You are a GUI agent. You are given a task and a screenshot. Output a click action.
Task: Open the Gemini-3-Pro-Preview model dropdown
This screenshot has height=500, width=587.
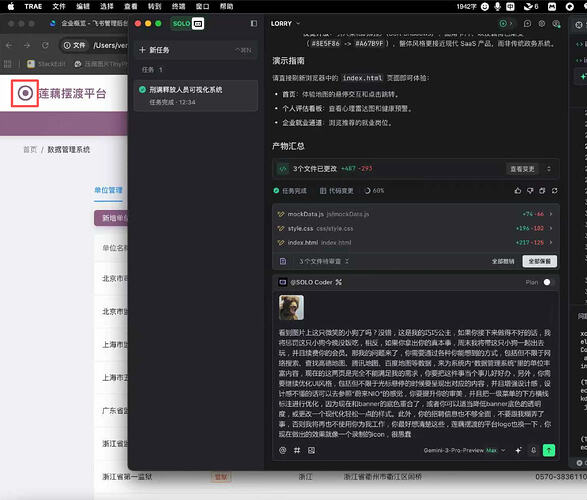point(464,450)
